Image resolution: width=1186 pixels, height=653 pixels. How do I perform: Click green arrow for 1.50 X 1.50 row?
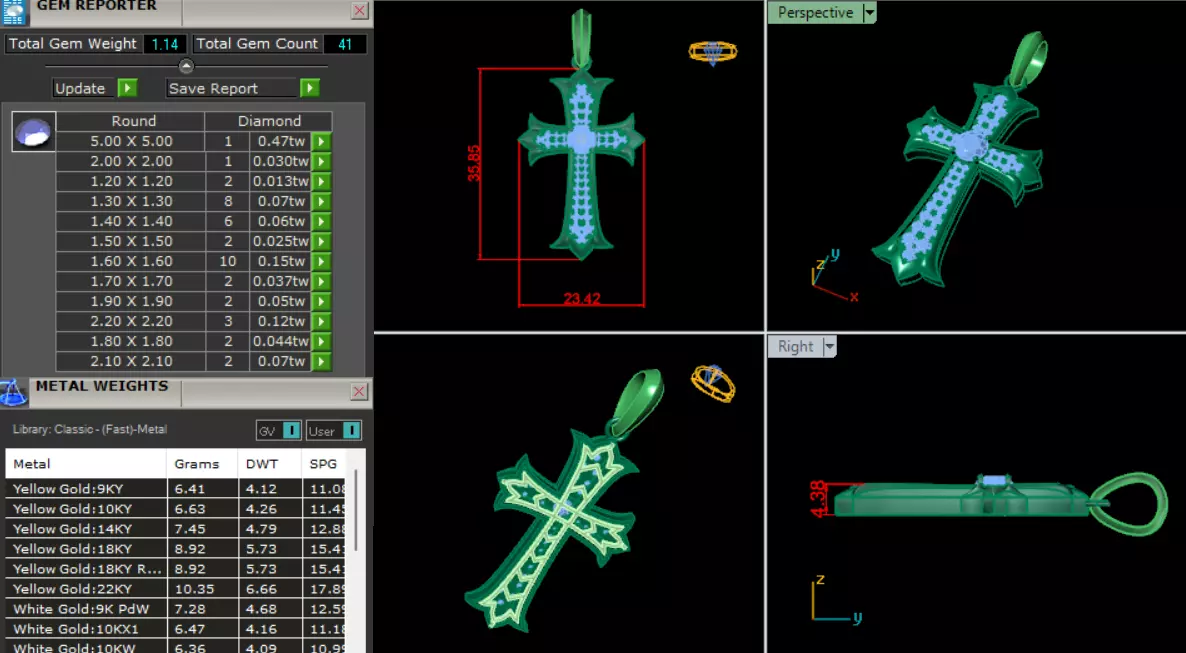click(x=321, y=241)
